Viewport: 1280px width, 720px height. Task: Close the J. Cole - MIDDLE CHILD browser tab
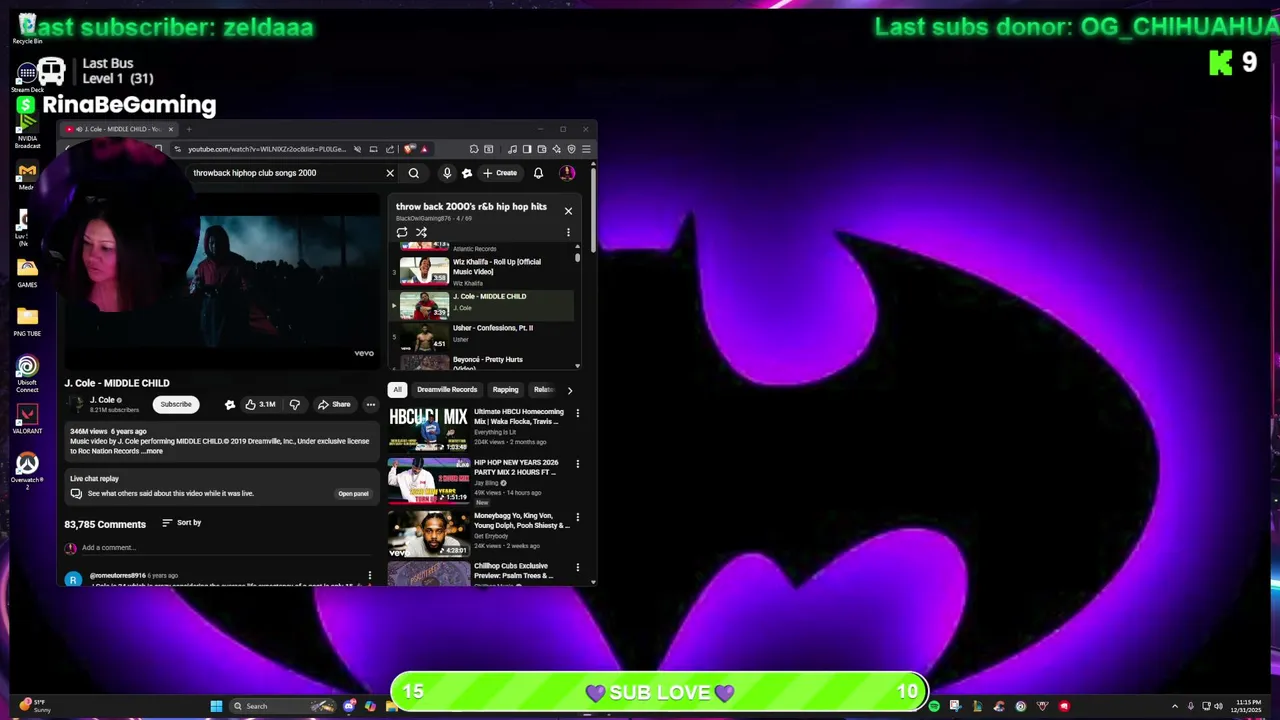(x=171, y=129)
